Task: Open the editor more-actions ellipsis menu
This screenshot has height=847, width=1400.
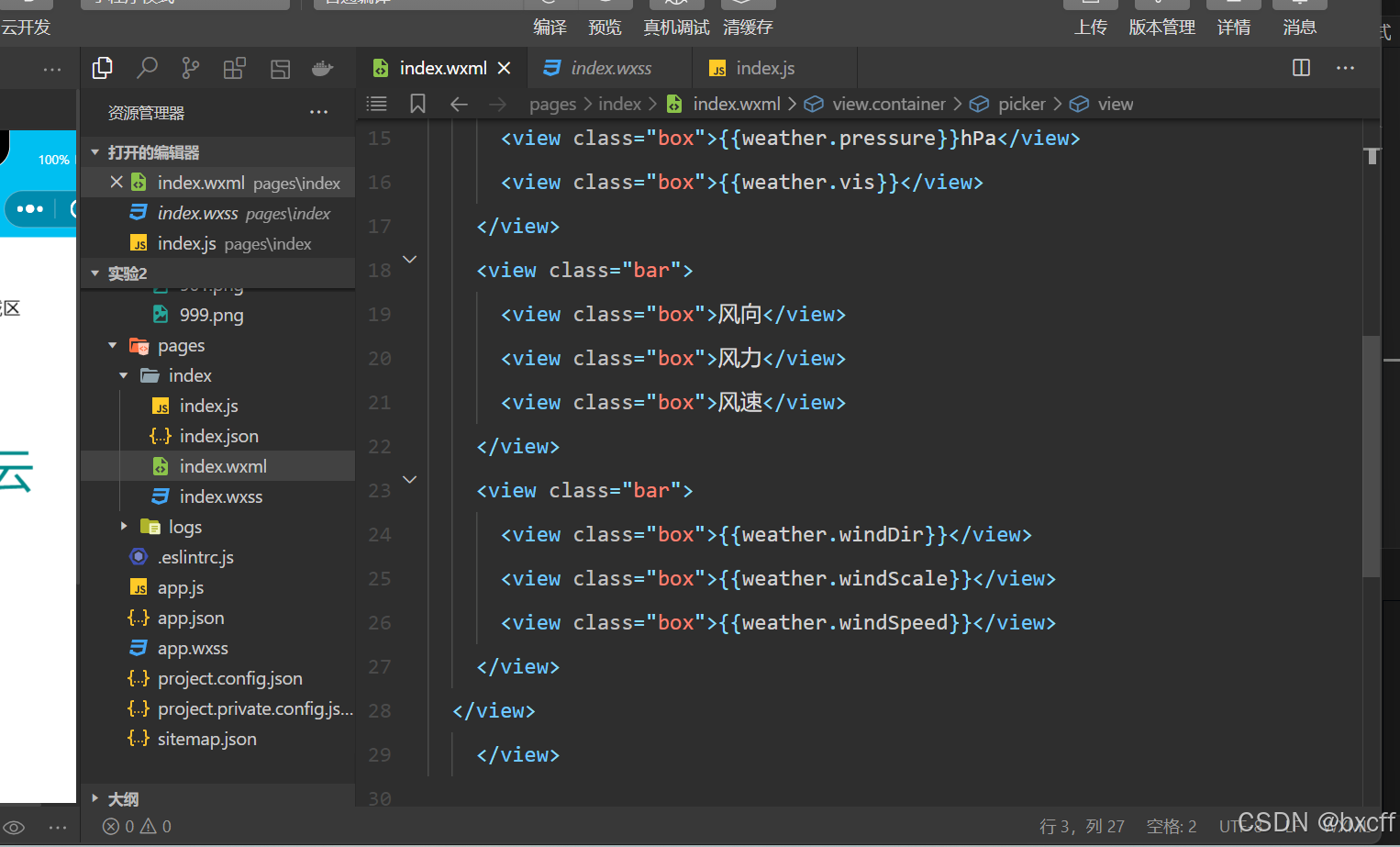Action: [x=1345, y=68]
